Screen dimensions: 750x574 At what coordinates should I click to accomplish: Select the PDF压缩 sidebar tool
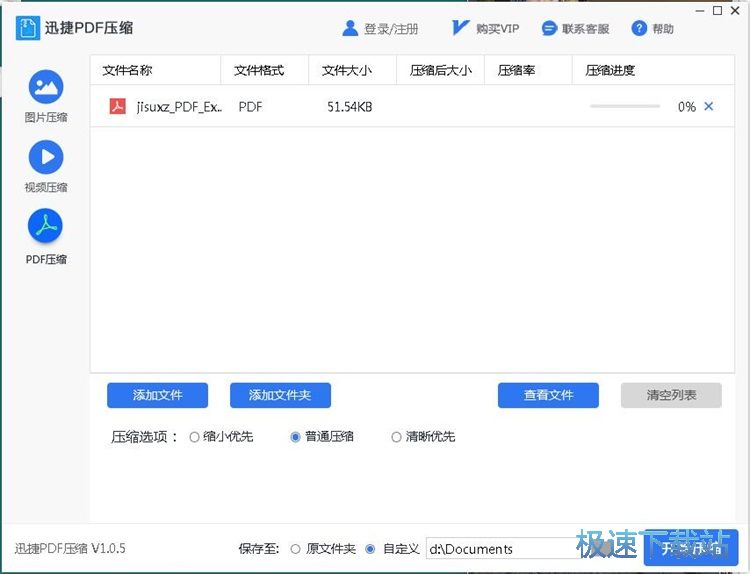46,237
